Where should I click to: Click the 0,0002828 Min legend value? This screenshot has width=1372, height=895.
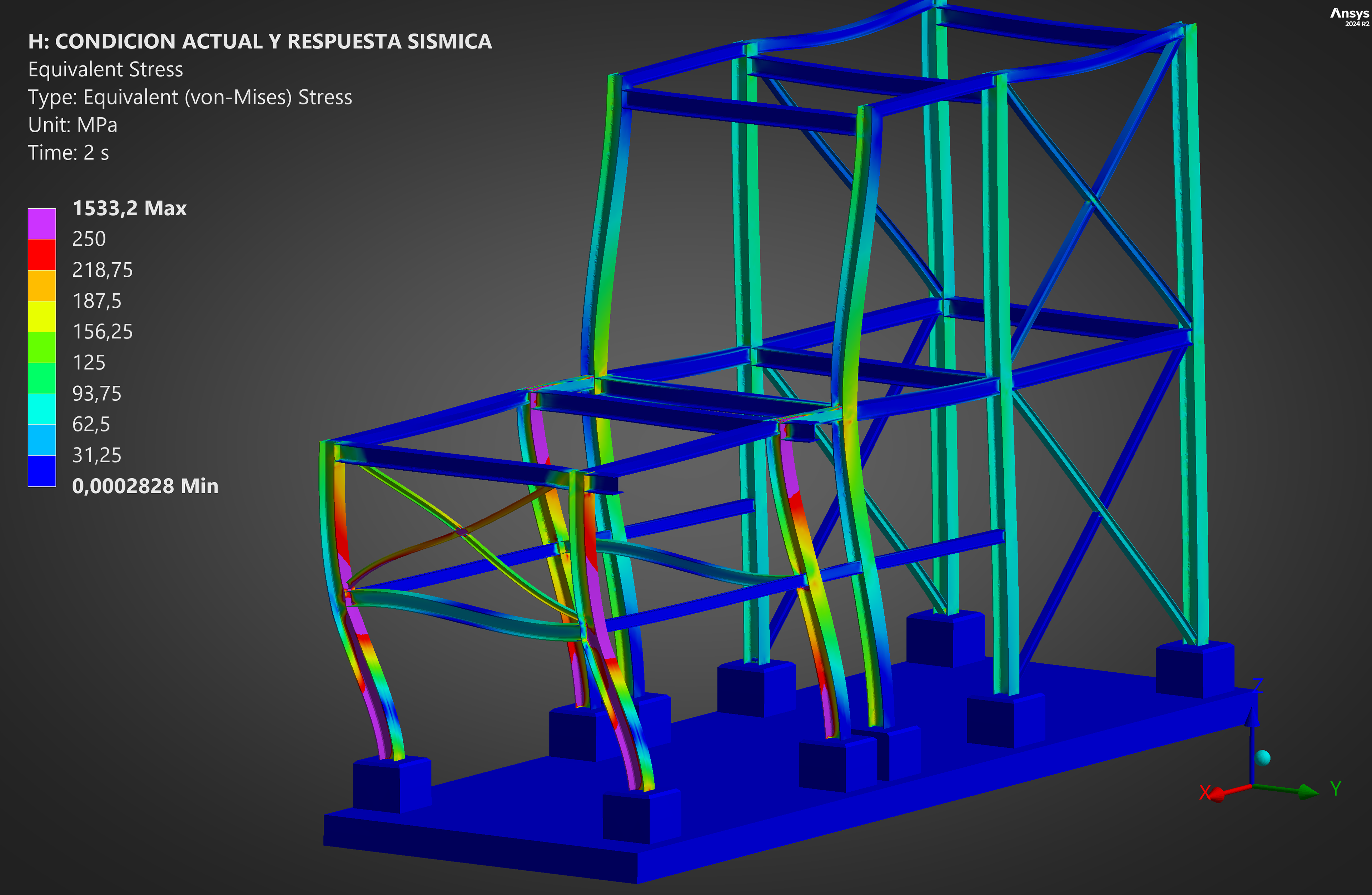(145, 486)
